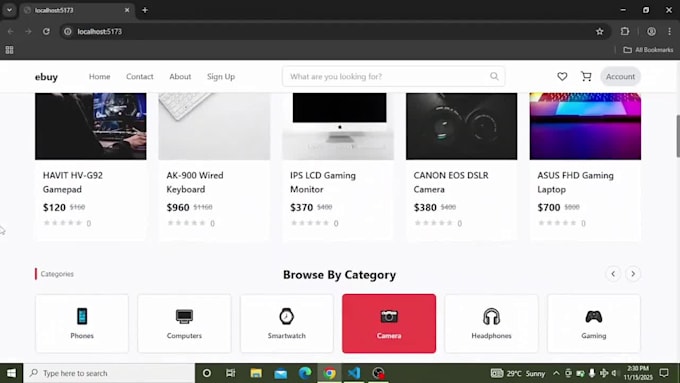The height and width of the screenshot is (383, 680).
Task: Go to Home nav link
Action: pyautogui.click(x=99, y=76)
